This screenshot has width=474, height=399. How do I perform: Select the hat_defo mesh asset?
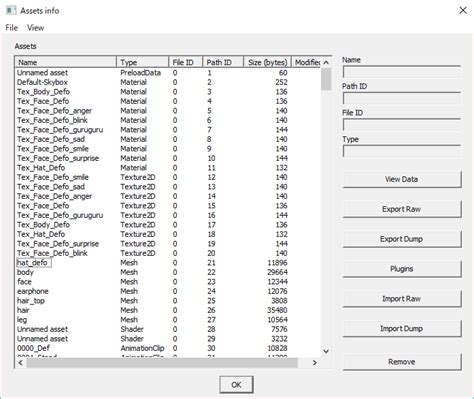tap(34, 263)
